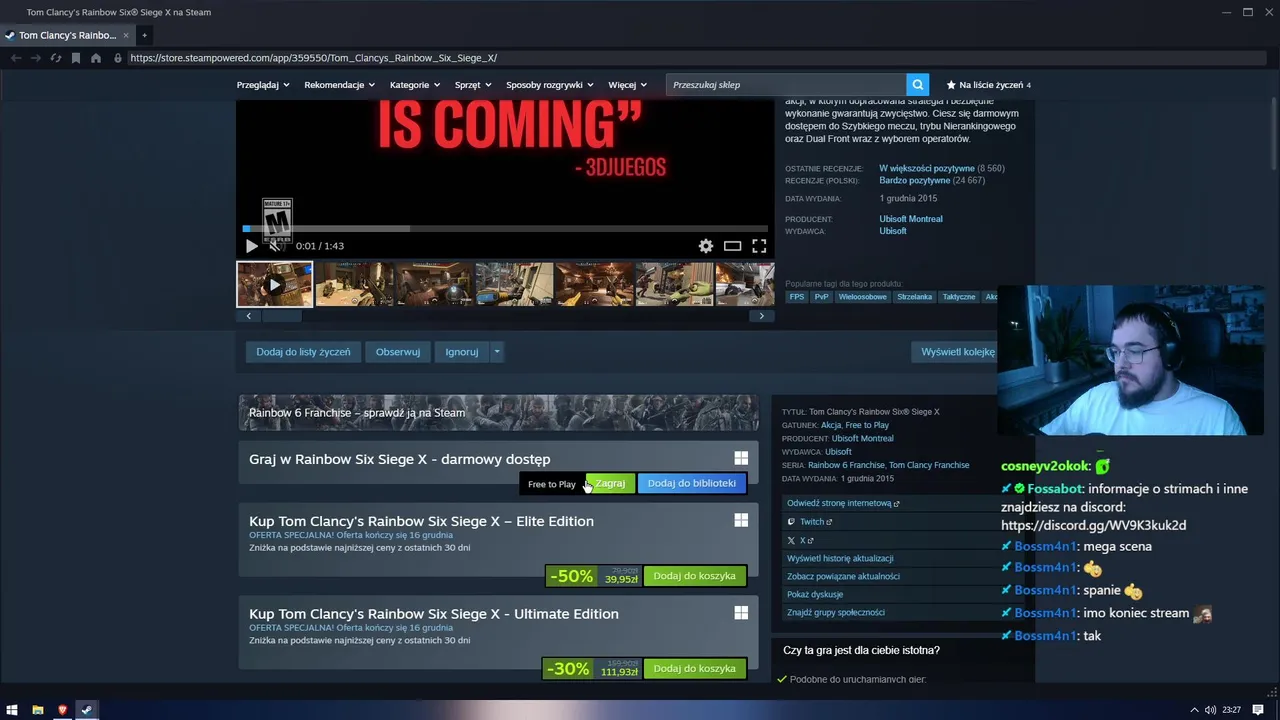Open the Akcja genre link
This screenshot has height=720, width=1280.
point(831,425)
